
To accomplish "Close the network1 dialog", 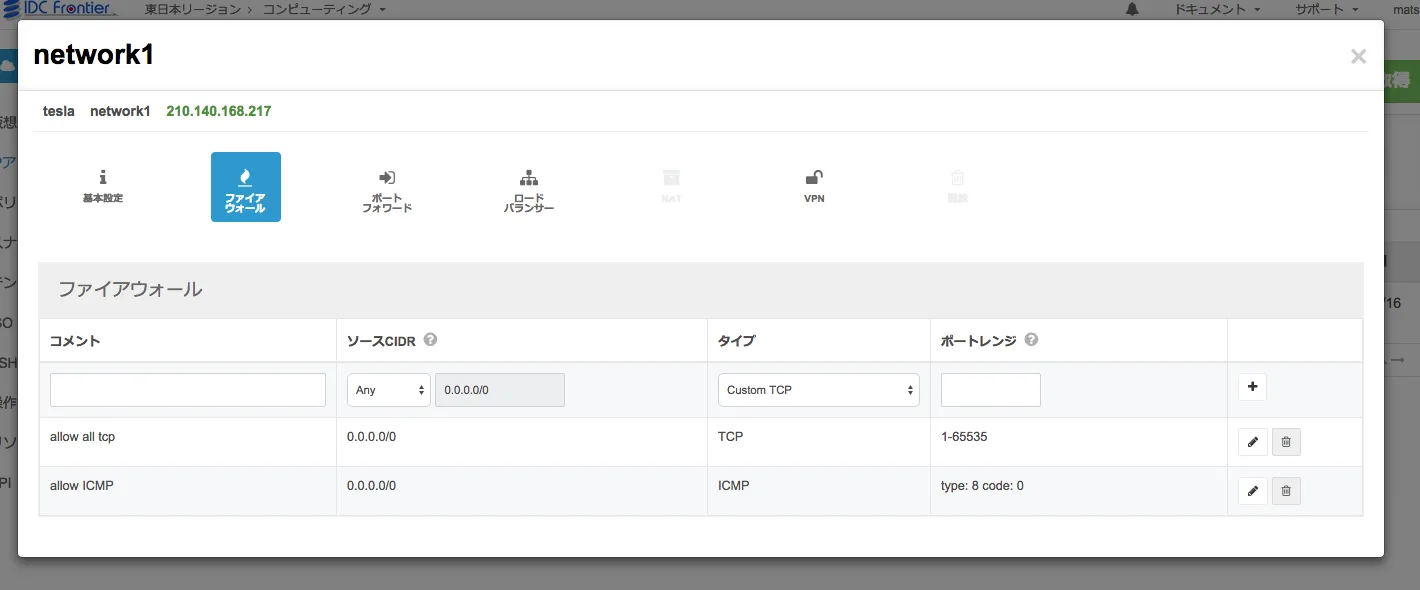I will 1358,57.
